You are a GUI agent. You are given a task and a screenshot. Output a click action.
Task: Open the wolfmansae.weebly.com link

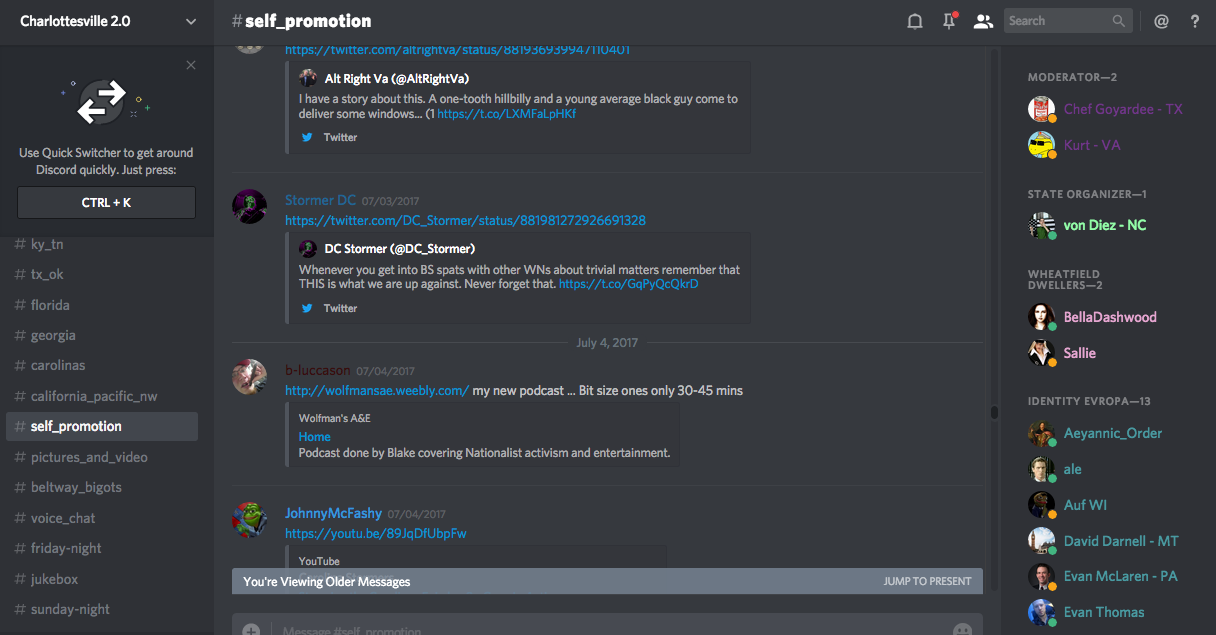click(x=377, y=390)
